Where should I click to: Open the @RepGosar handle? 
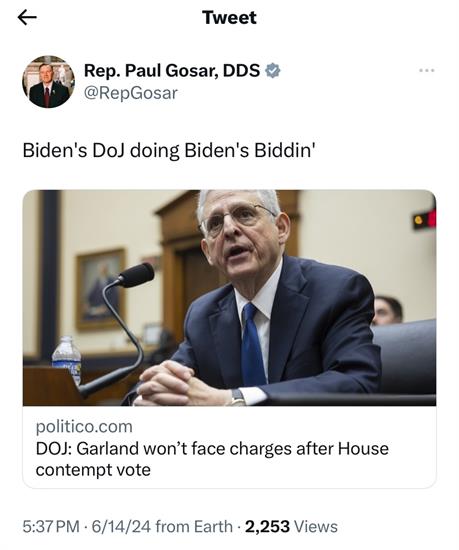tap(131, 93)
